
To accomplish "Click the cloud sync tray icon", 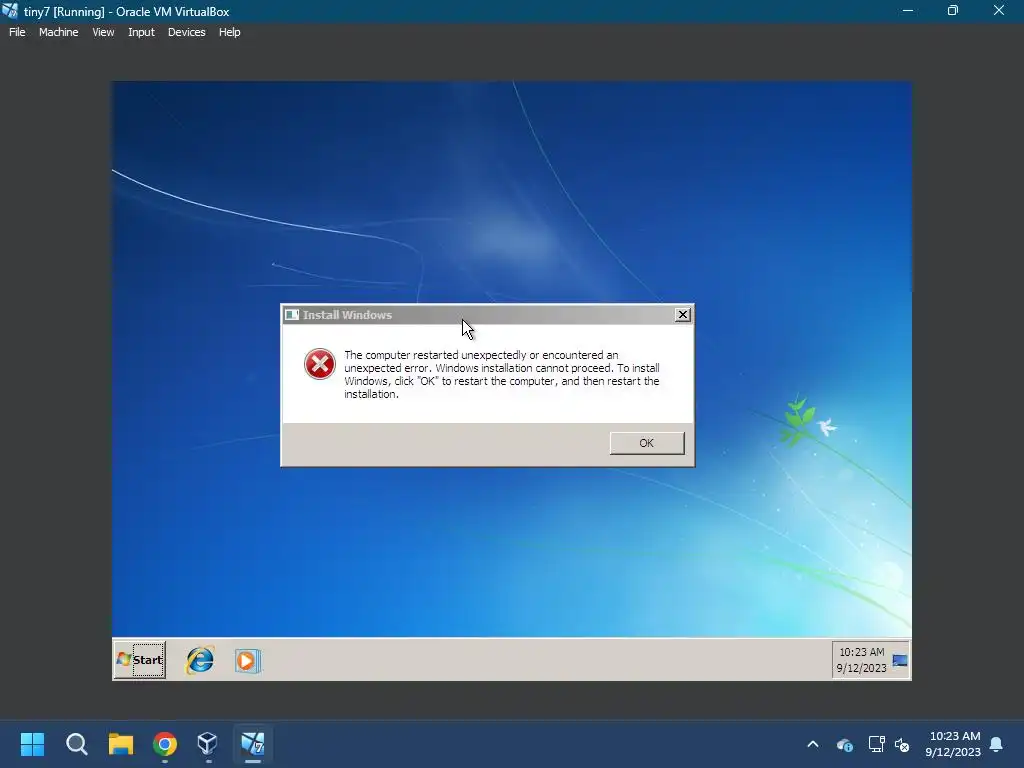I will [844, 744].
